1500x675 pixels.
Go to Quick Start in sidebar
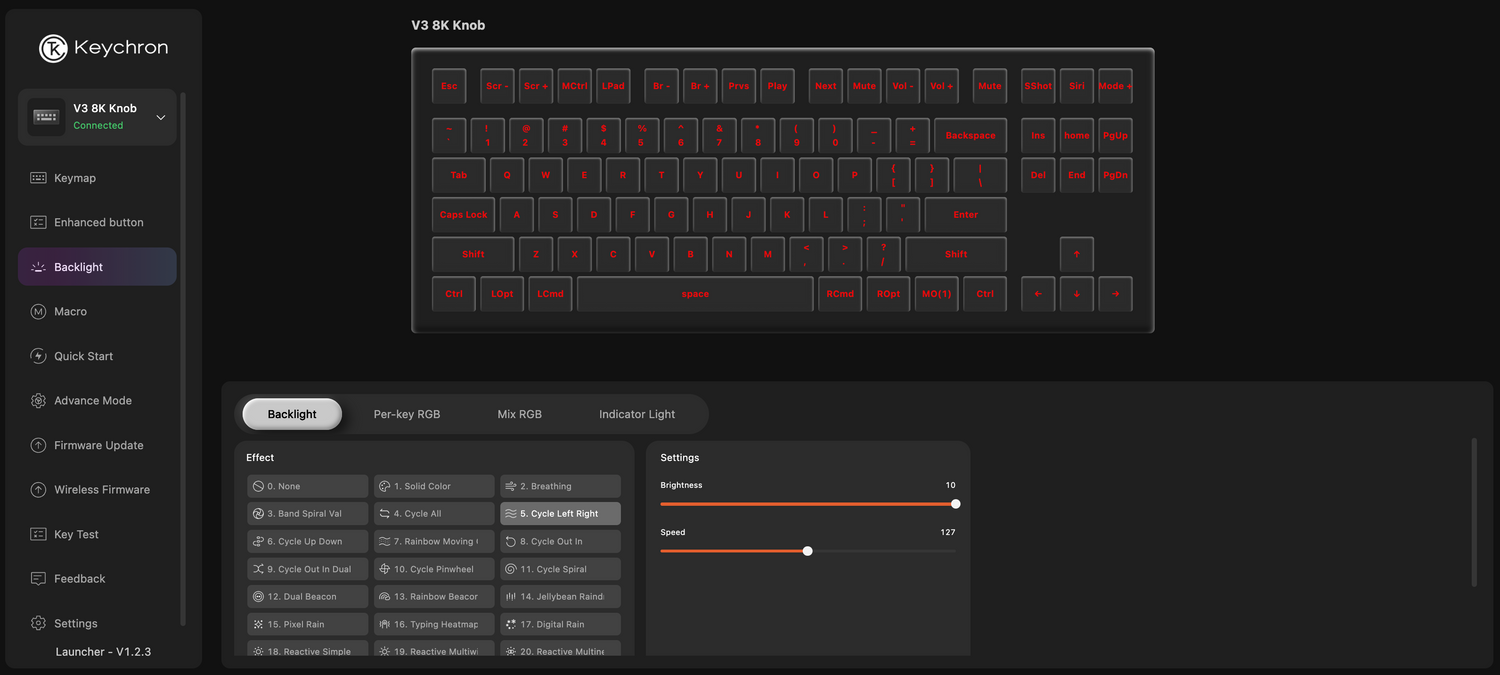click(83, 356)
